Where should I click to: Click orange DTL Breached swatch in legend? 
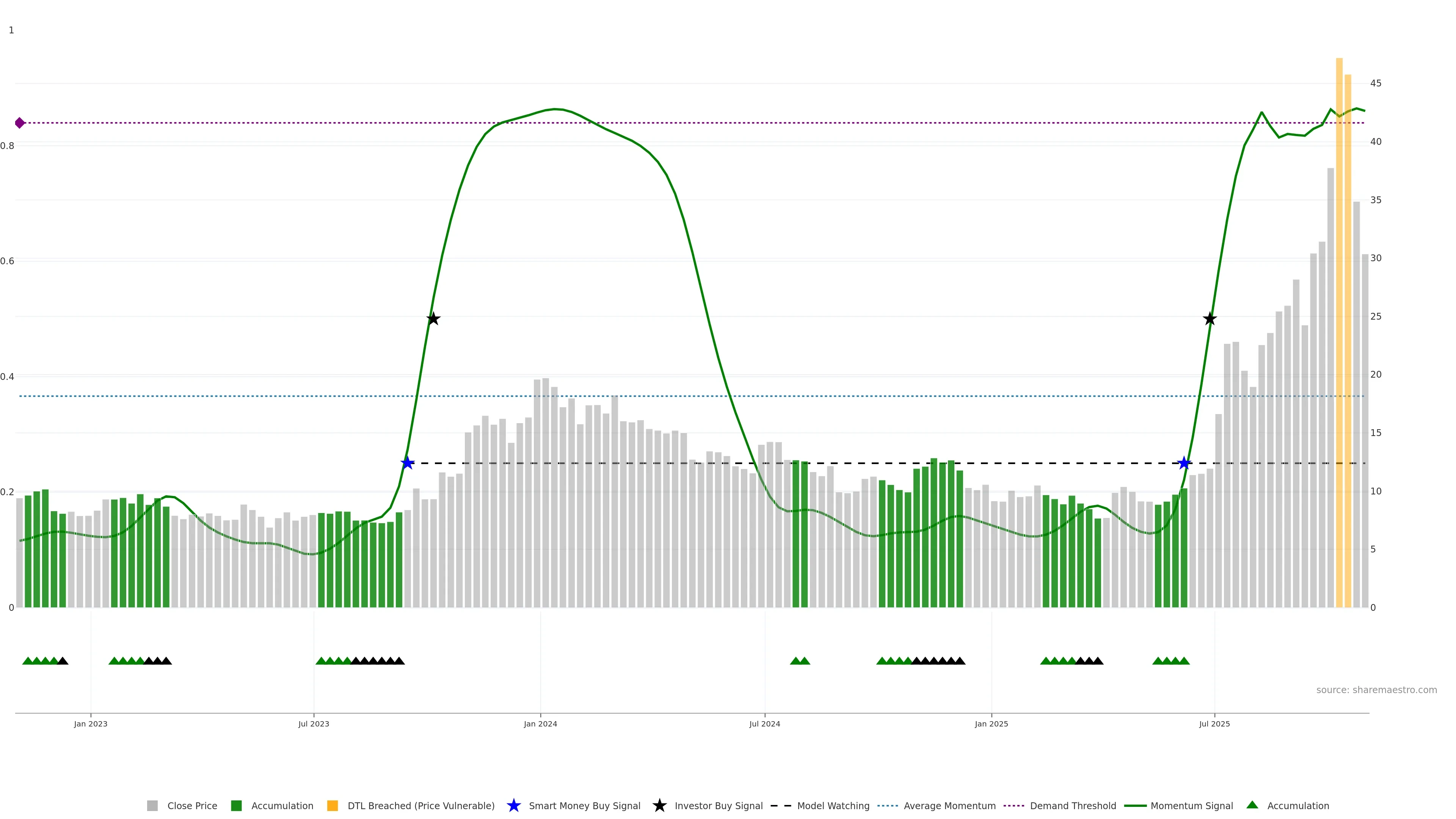tap(333, 805)
